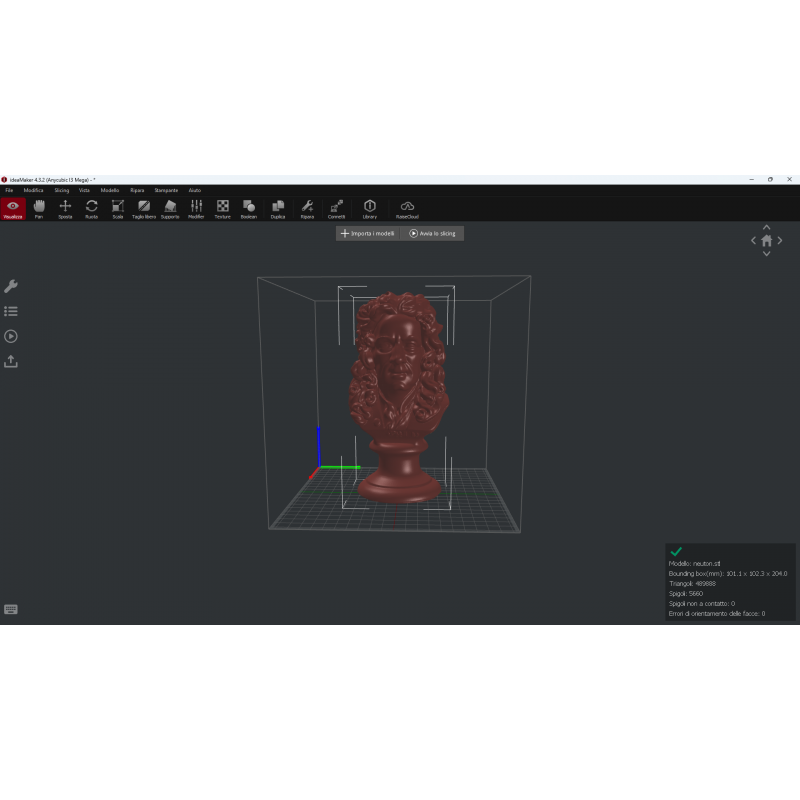Toggle the Visualizza view mode

click(x=13, y=207)
